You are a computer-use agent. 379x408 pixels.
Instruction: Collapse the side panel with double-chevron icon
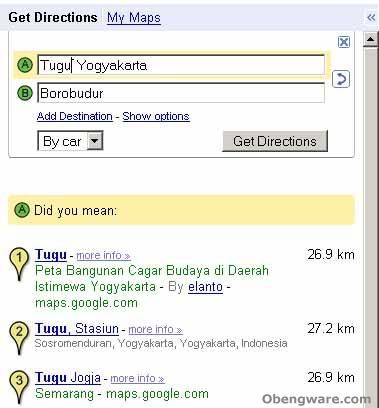point(371,17)
